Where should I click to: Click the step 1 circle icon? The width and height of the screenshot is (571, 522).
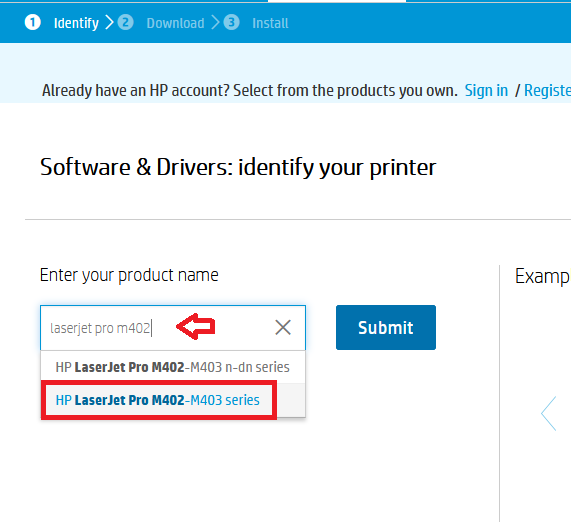coord(32,23)
